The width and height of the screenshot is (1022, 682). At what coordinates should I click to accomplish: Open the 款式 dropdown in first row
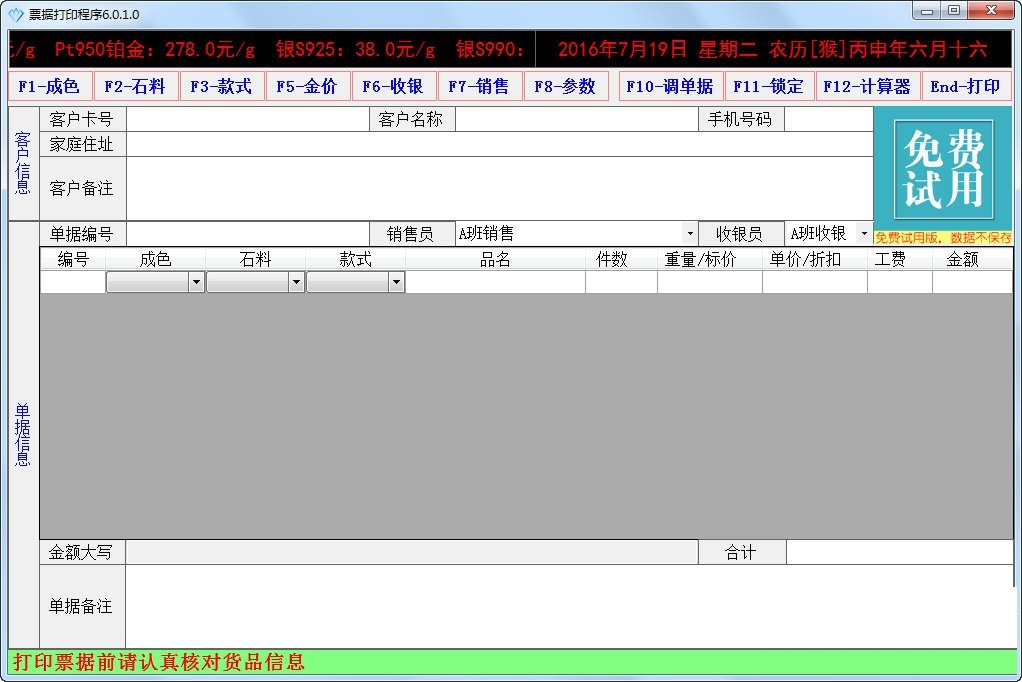396,283
